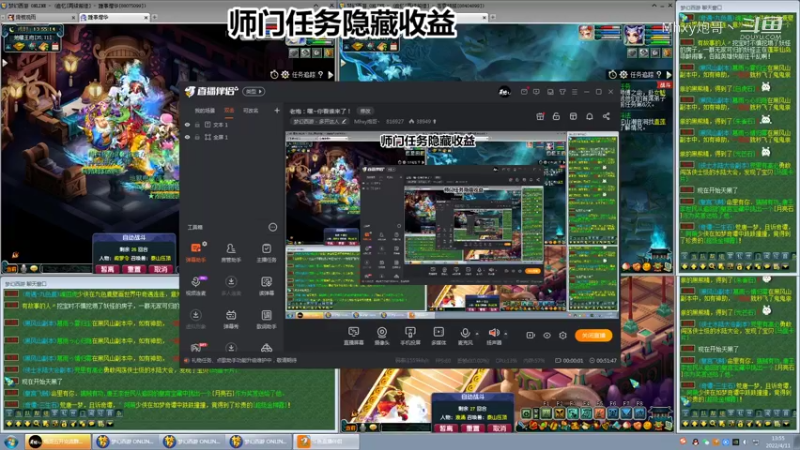Viewport: 800px width, 450px height.
Task: Select the 文本 1 source row
Action: pos(232,124)
